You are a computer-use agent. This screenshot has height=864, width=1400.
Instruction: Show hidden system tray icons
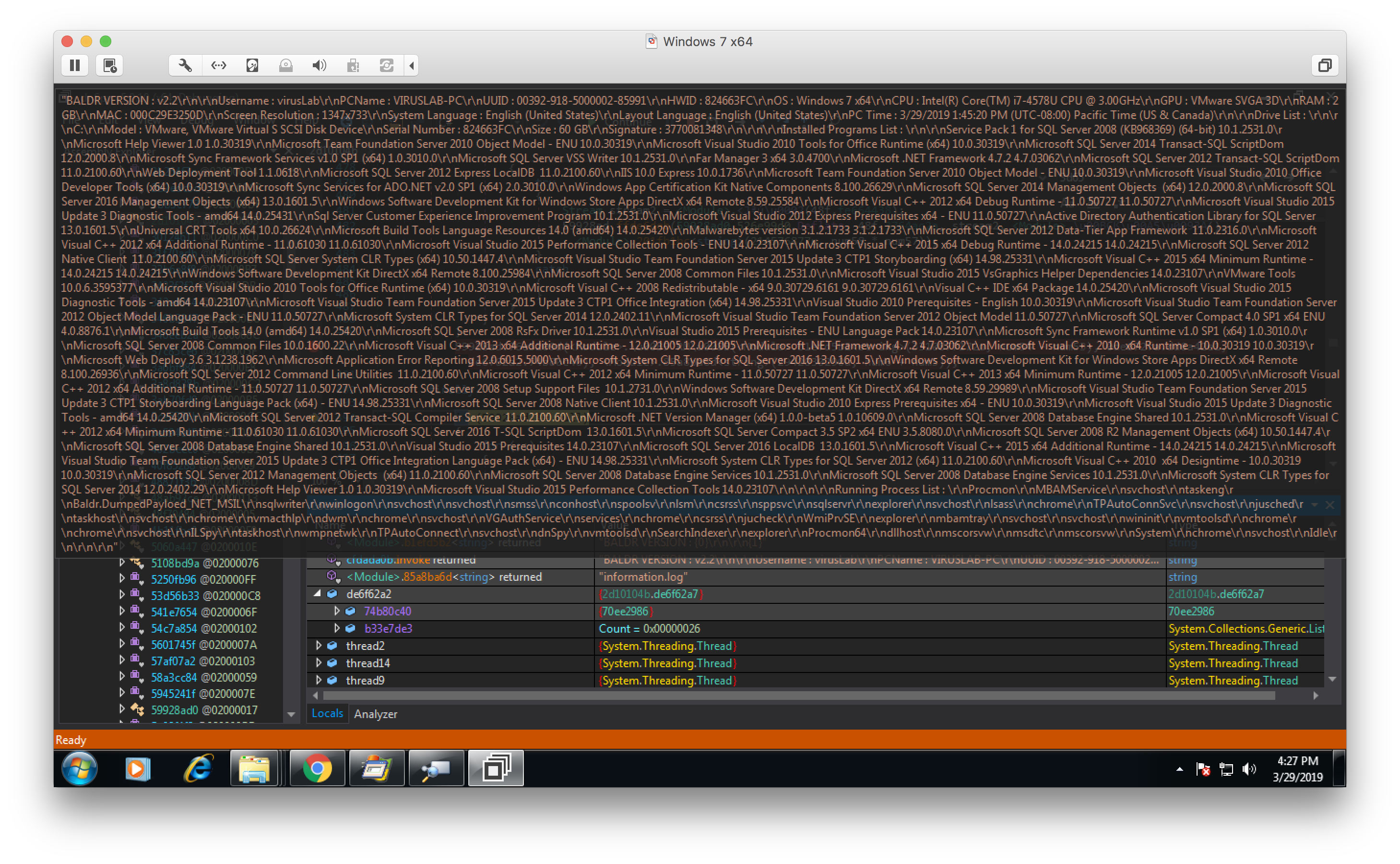pyautogui.click(x=1179, y=769)
